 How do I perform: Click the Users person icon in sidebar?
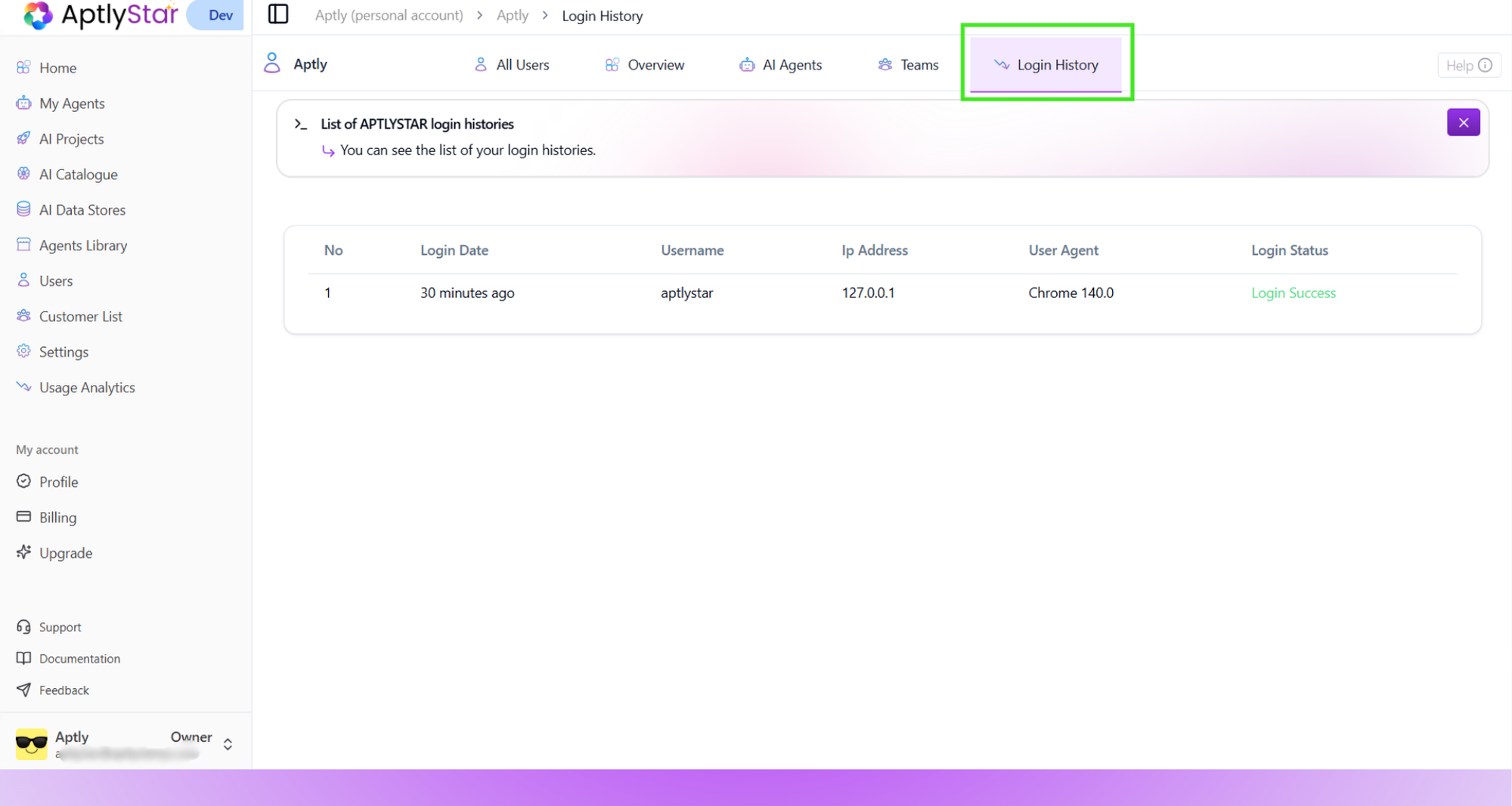pyautogui.click(x=23, y=281)
